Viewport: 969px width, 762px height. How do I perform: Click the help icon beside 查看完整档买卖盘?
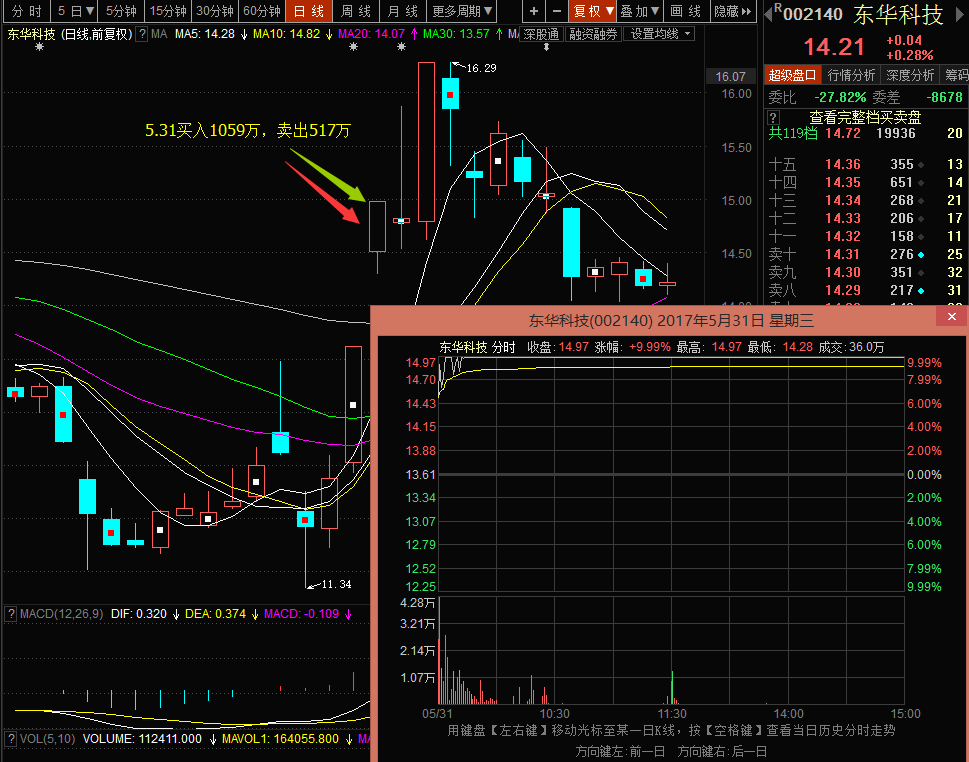[773, 117]
